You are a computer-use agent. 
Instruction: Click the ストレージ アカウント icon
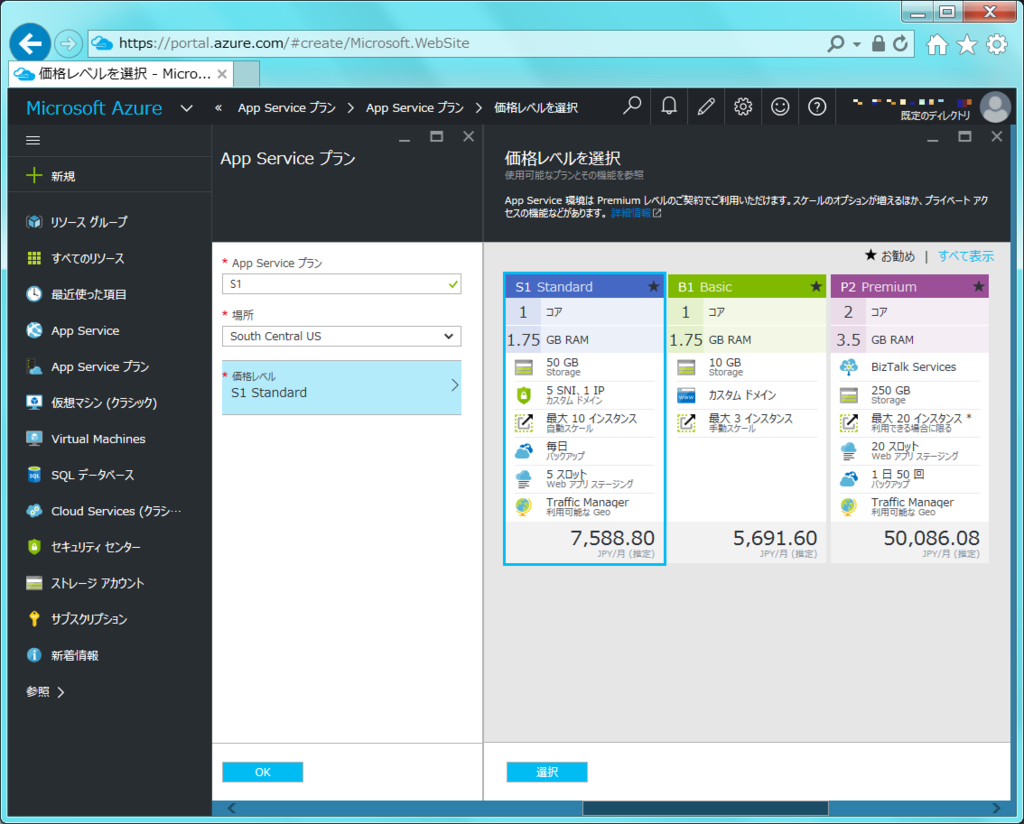[x=34, y=583]
